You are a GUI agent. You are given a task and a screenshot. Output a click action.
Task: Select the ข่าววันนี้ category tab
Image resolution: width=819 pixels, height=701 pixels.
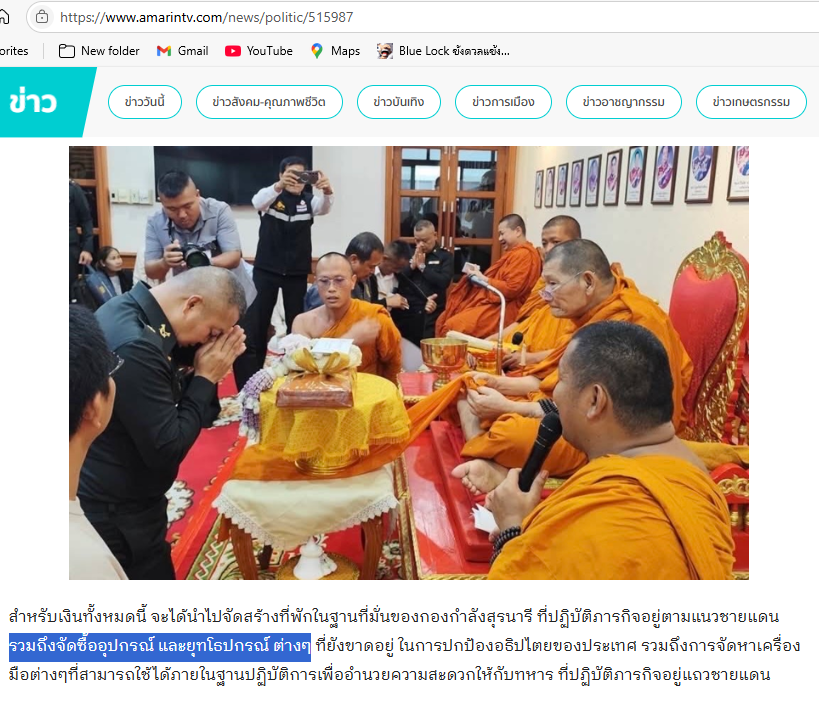coord(145,102)
